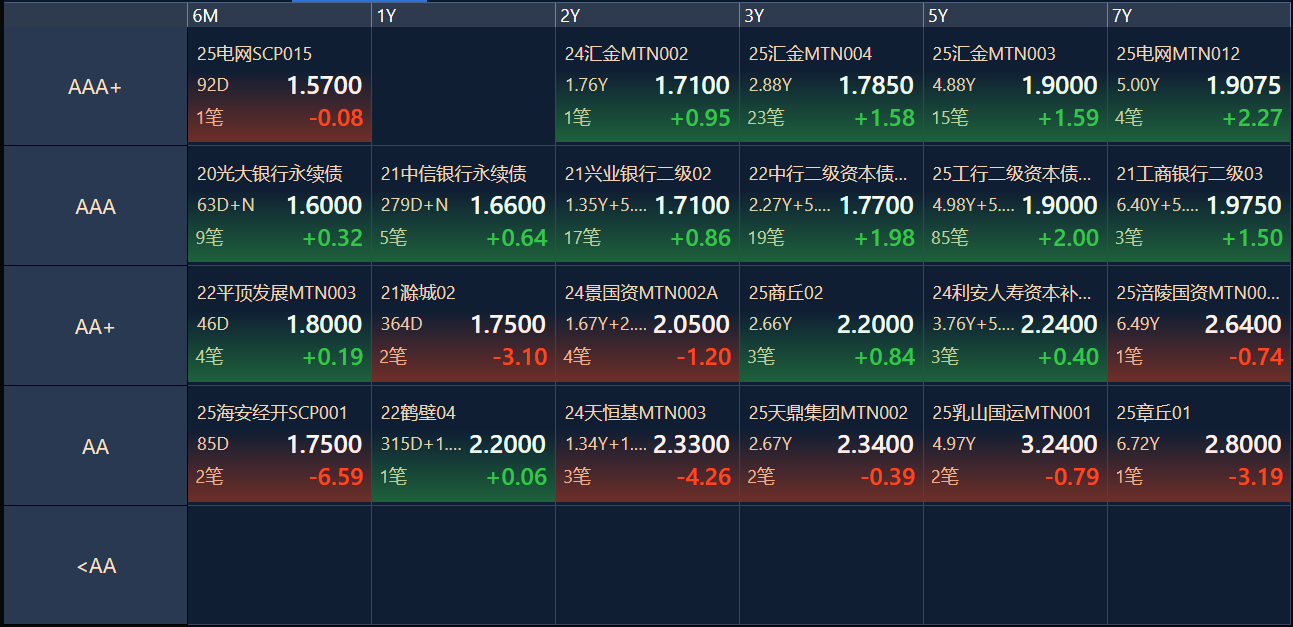Open the 25天鼎集团MTN002 bond card

[831, 445]
